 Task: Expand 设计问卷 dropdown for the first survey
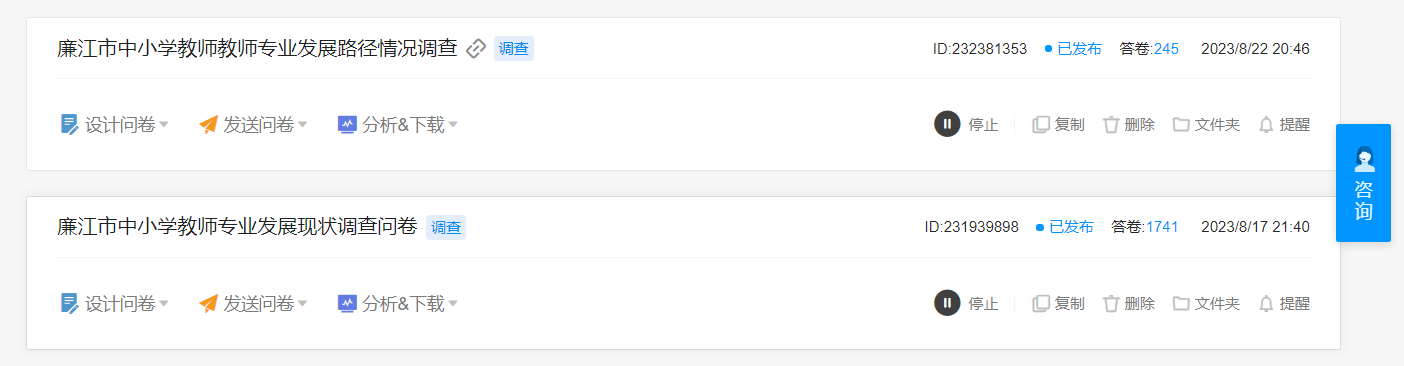pyautogui.click(x=114, y=124)
